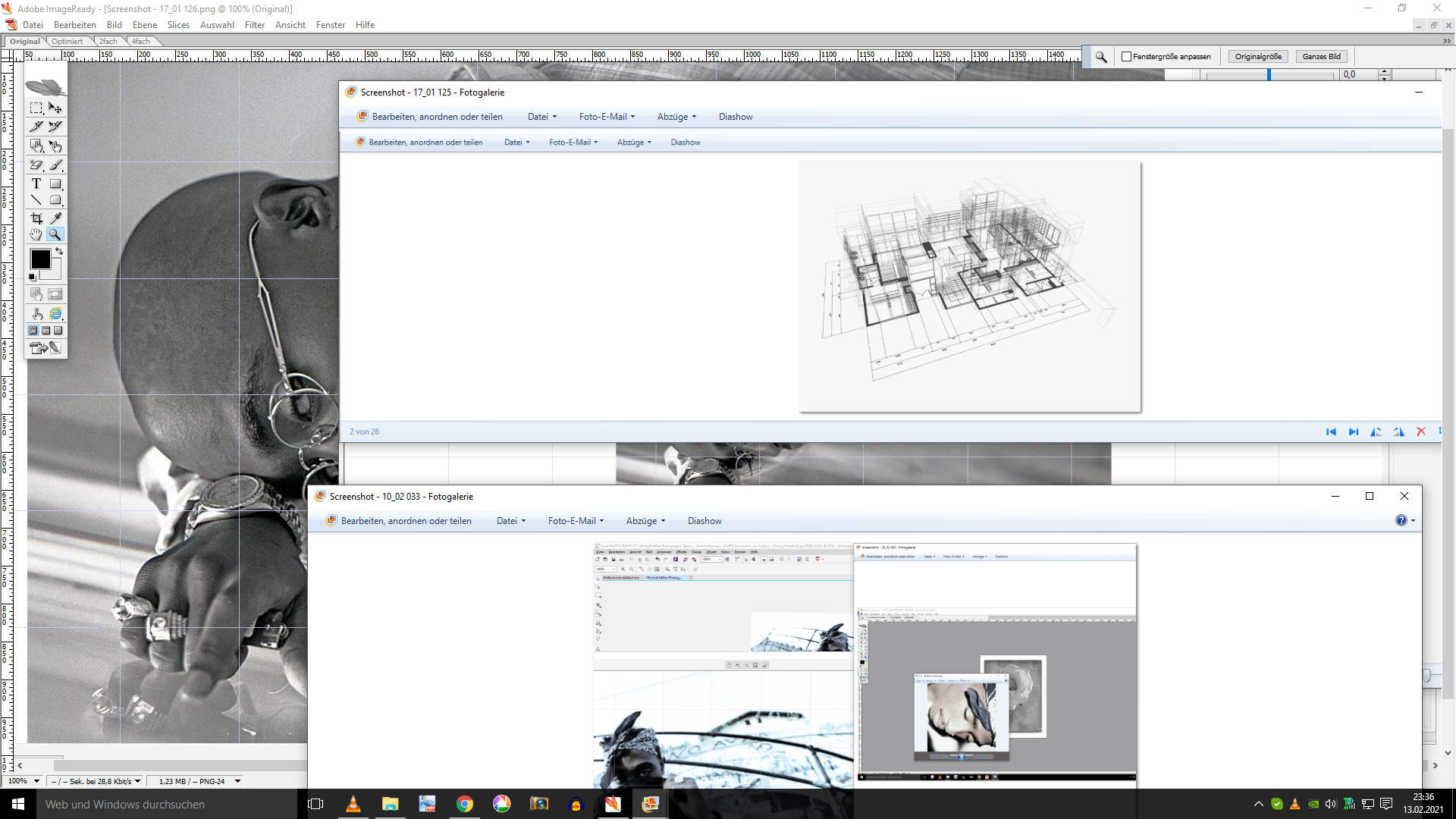Image resolution: width=1456 pixels, height=819 pixels.
Task: Select the Crop tool in toolbox
Action: pos(36,218)
